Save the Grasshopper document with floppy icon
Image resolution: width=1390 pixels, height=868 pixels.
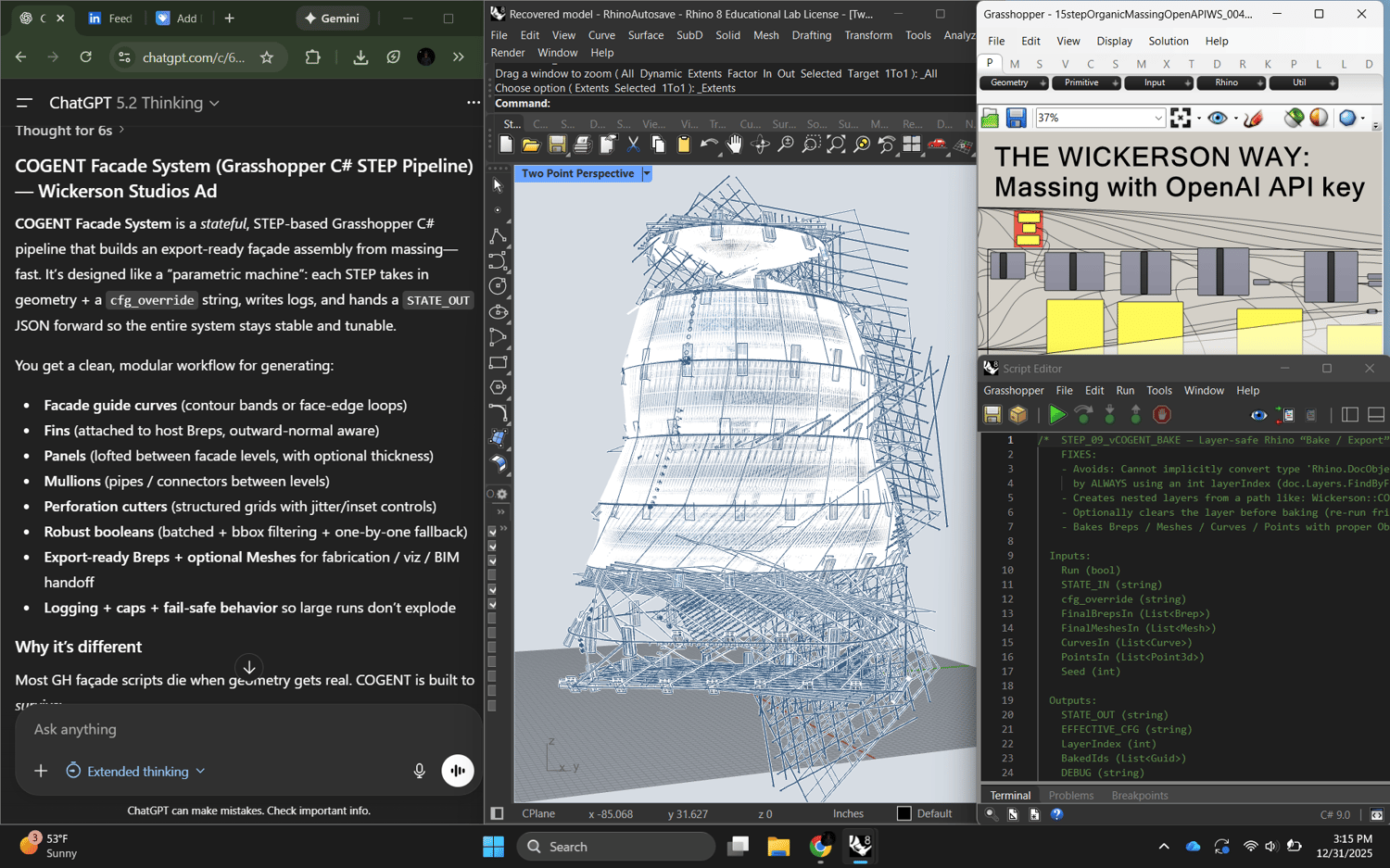(1017, 118)
